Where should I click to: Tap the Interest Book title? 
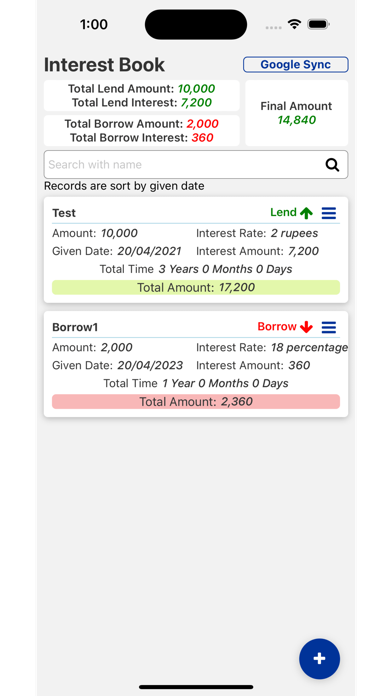point(104,65)
